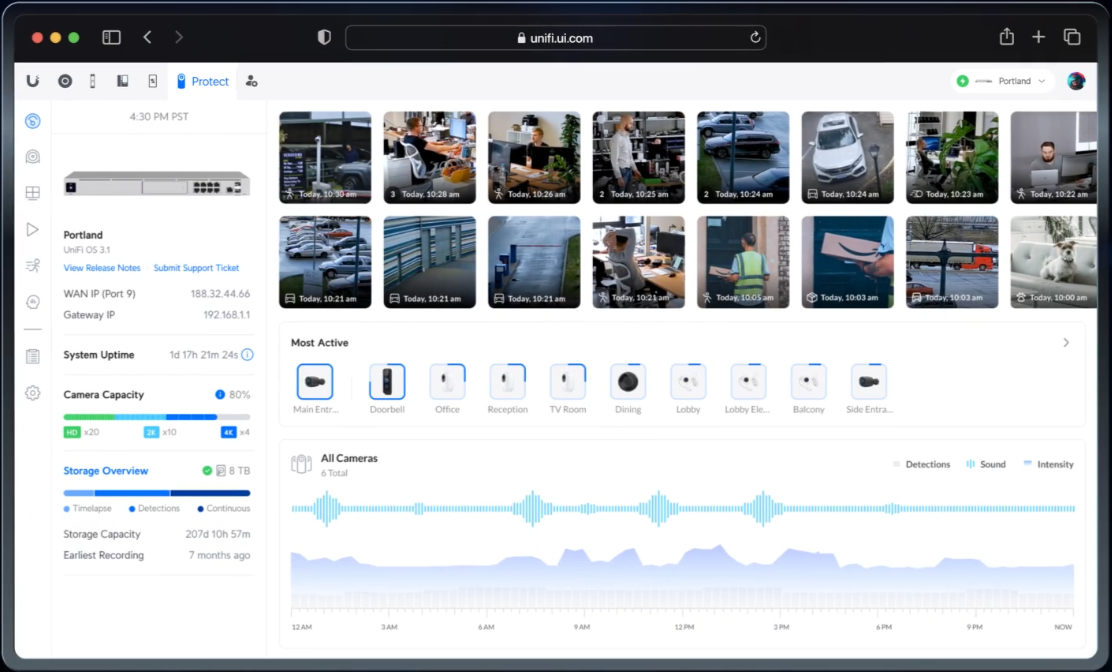The width and height of the screenshot is (1112, 672).
Task: Open Safari share menu
Action: (x=1006, y=36)
